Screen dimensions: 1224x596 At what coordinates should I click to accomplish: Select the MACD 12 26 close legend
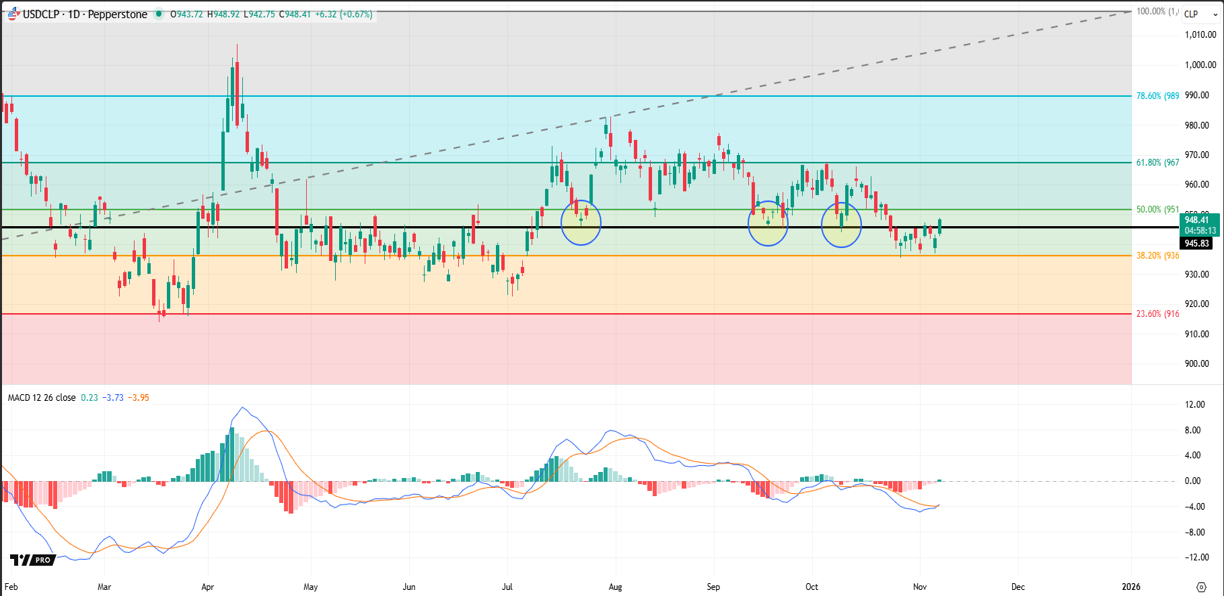(40, 397)
